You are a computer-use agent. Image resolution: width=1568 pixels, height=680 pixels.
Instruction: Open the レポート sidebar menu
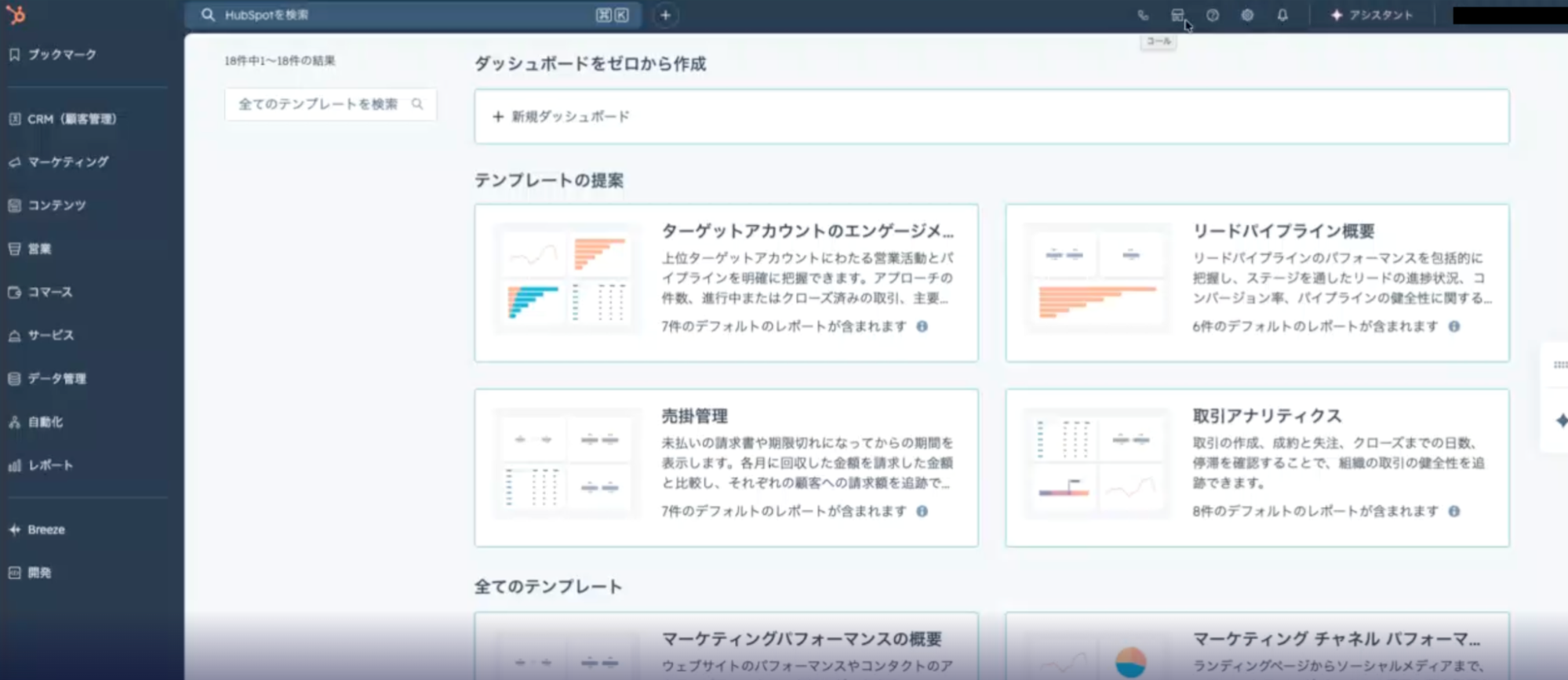pos(50,465)
